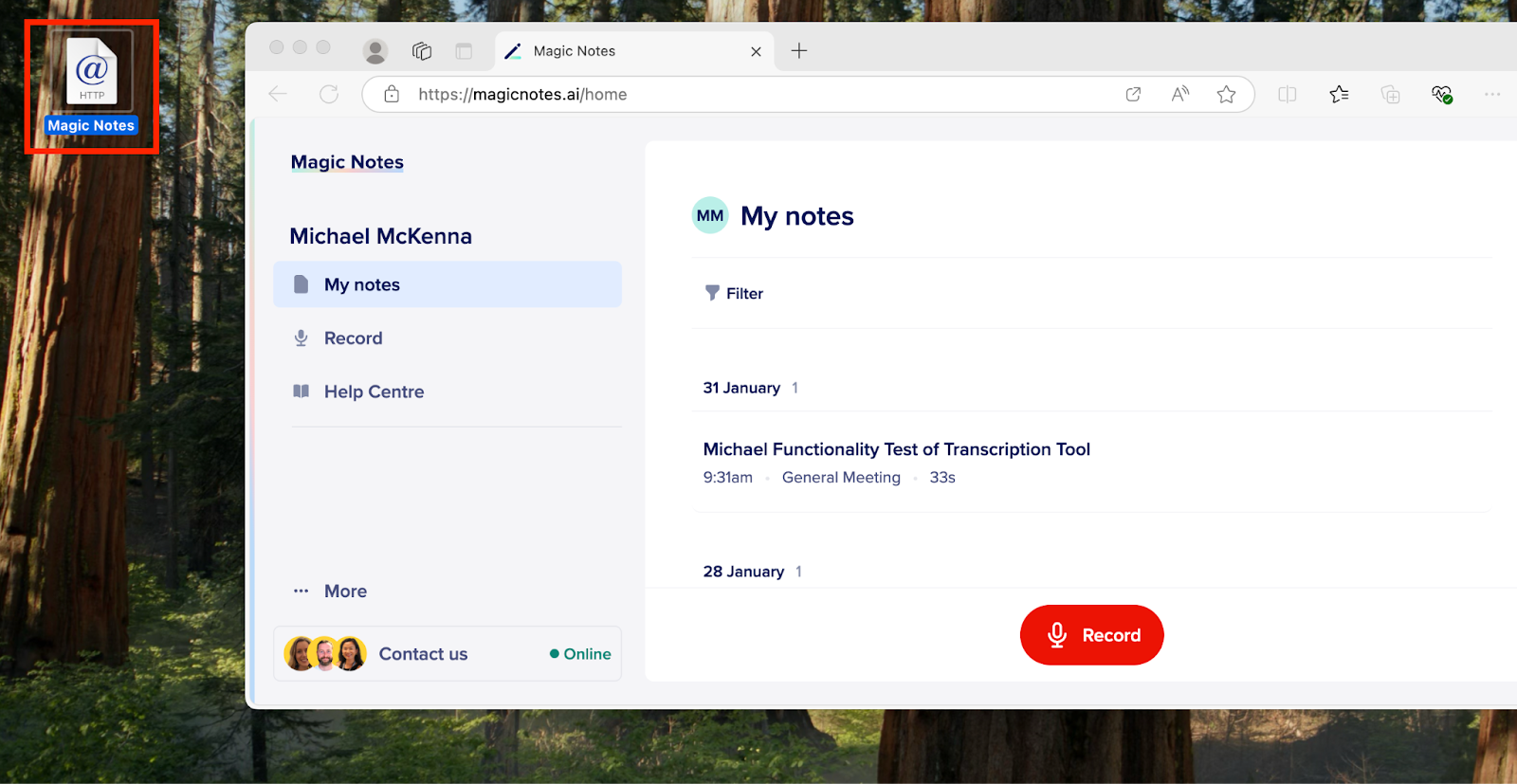The width and height of the screenshot is (1517, 784).
Task: Toggle split screen view in the toolbar
Action: pos(1287,94)
